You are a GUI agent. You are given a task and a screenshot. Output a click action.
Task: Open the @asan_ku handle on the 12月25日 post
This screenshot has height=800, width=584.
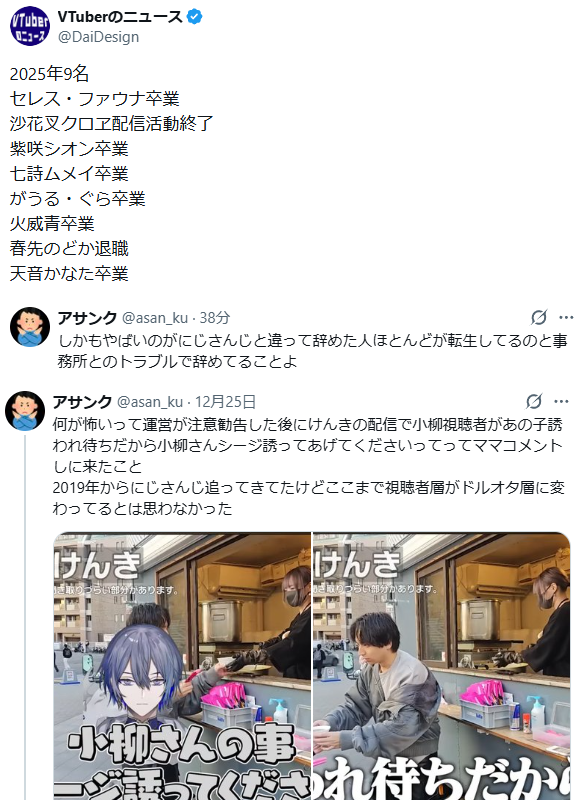(150, 402)
